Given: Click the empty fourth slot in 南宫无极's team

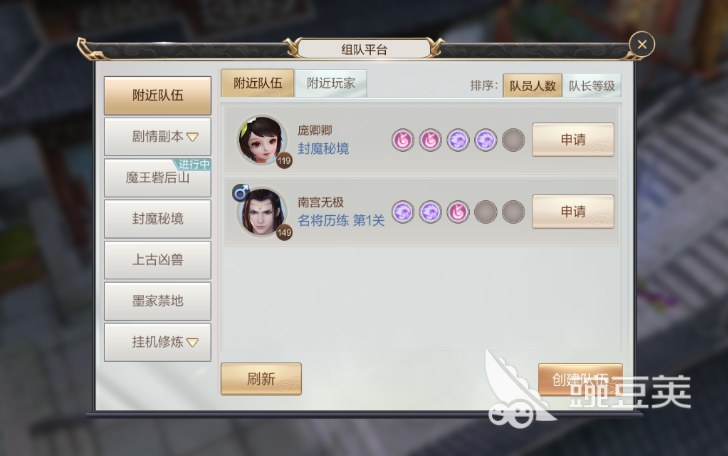Looking at the screenshot, I should pyautogui.click(x=486, y=212).
